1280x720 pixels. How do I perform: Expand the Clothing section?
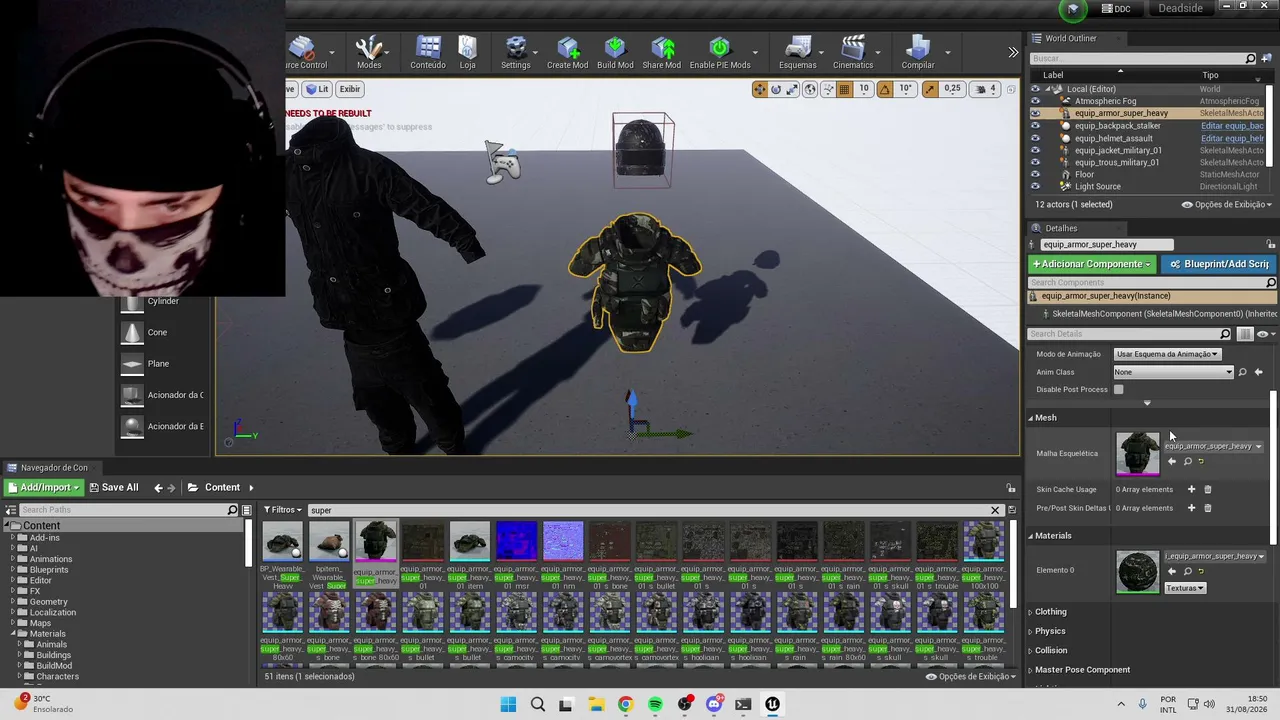(x=1031, y=612)
